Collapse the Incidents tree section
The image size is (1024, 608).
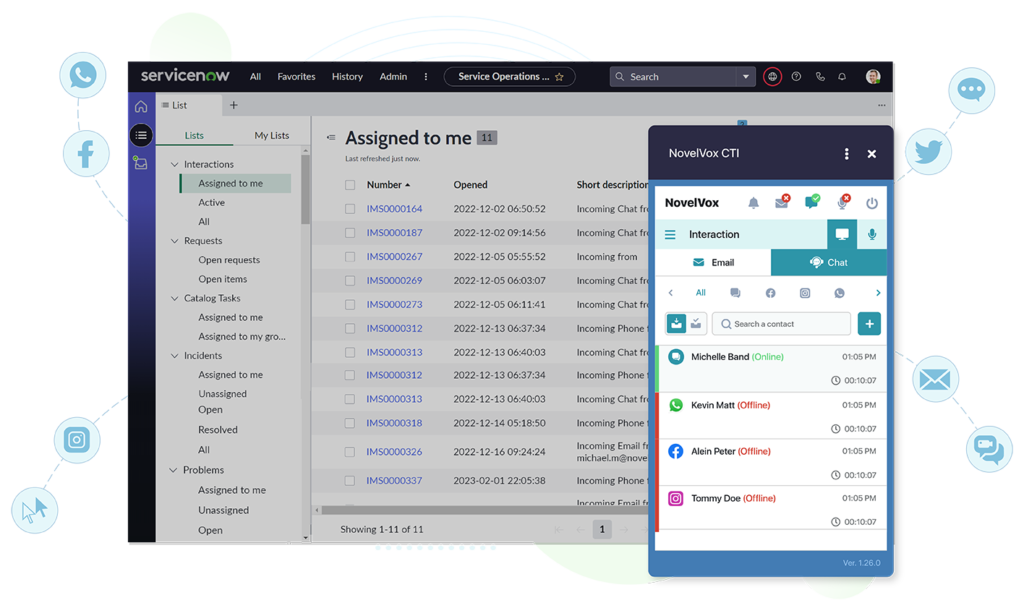point(175,356)
